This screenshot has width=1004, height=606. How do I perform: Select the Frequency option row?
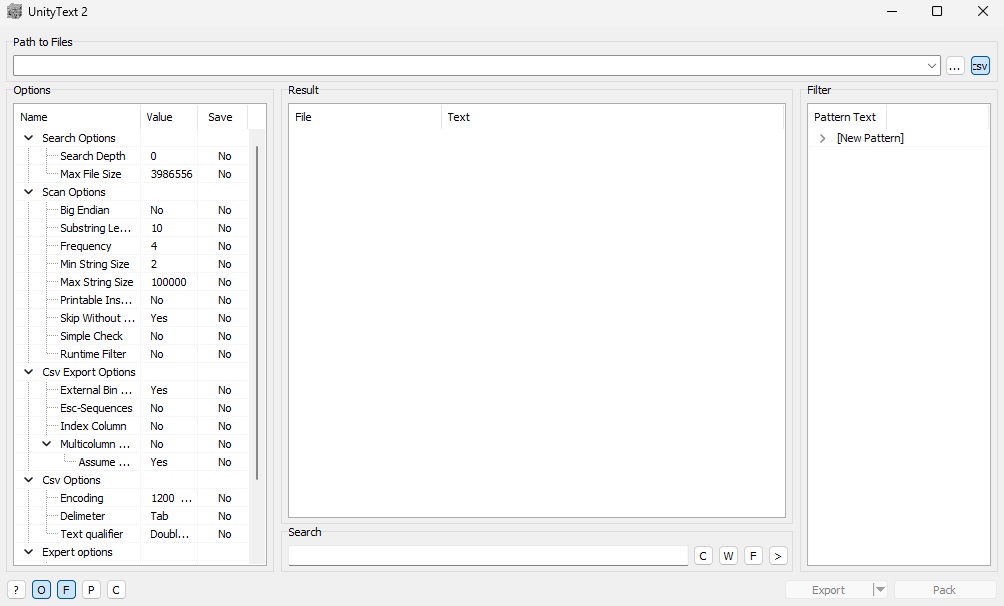pos(85,246)
